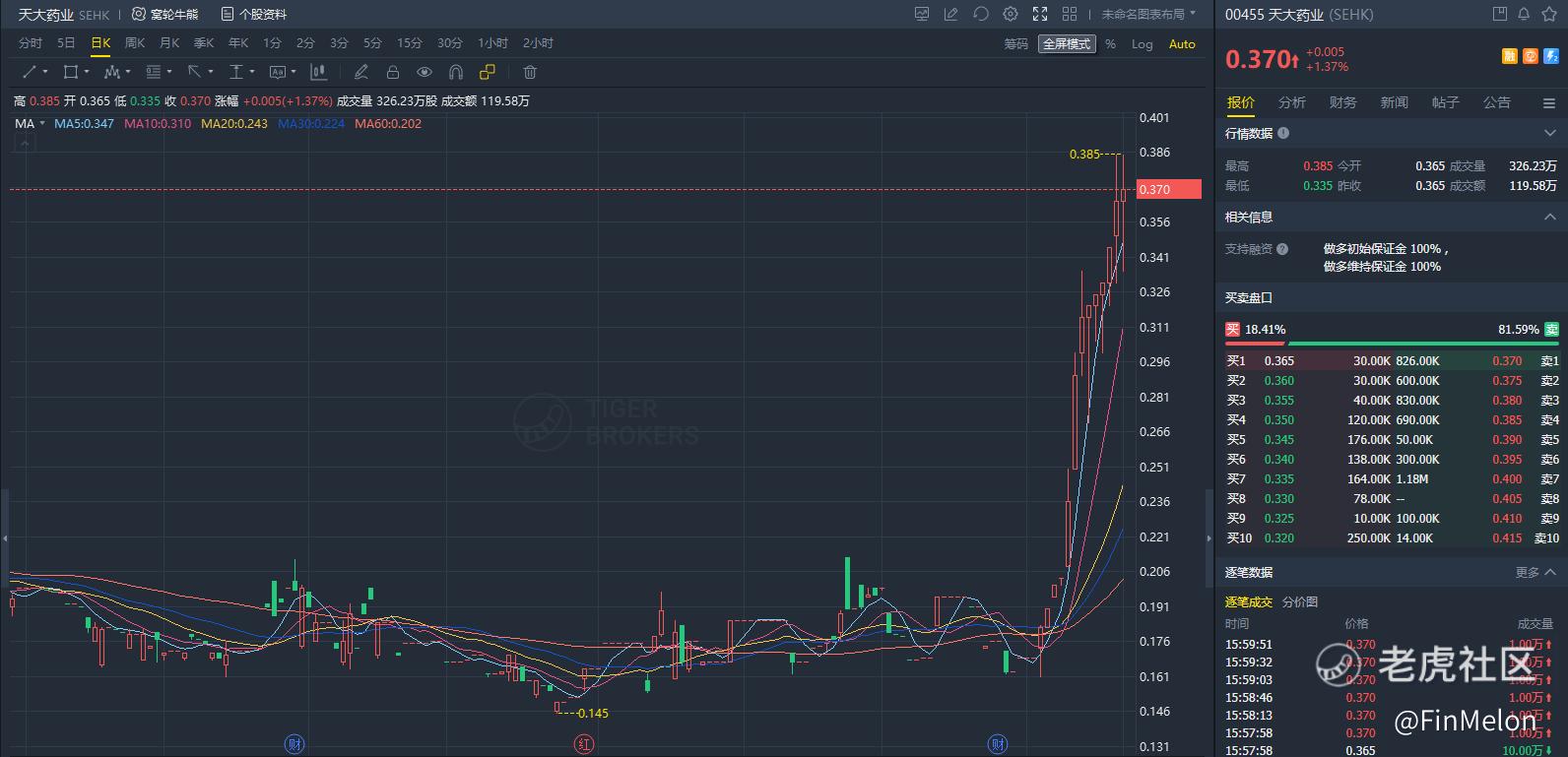Open the bar chart statistics tool

pyautogui.click(x=318, y=72)
